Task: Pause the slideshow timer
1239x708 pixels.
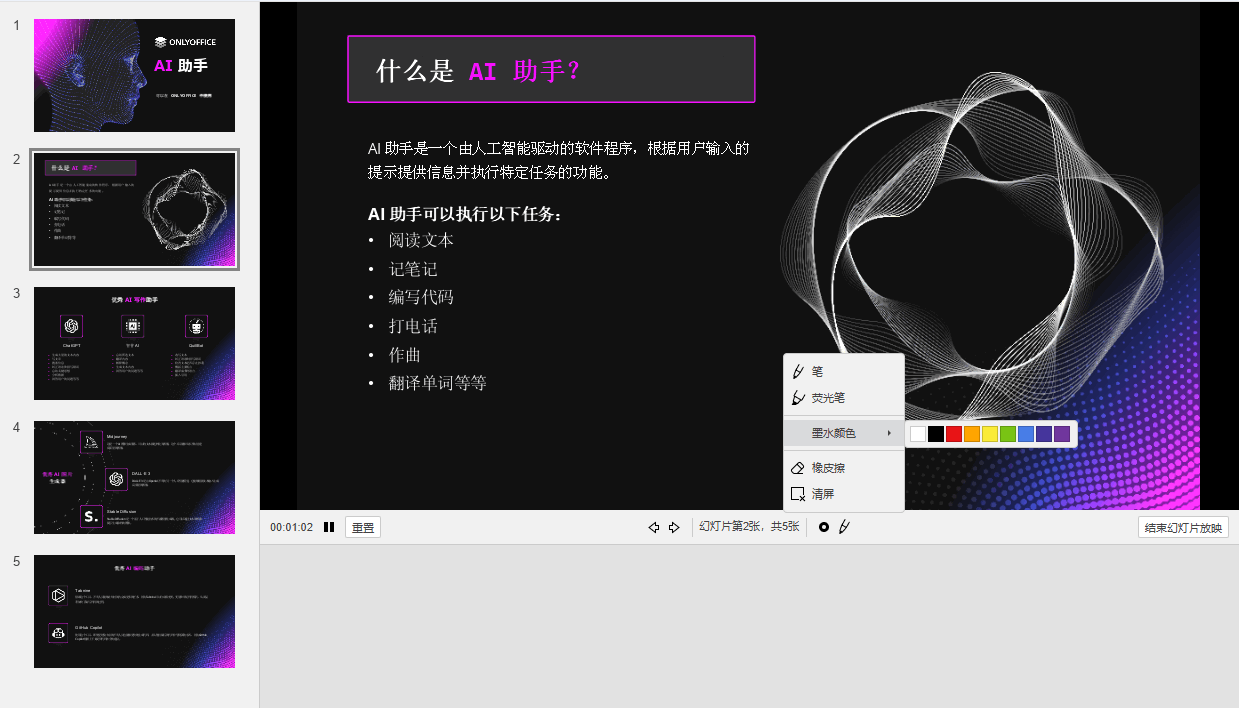Action: (329, 527)
